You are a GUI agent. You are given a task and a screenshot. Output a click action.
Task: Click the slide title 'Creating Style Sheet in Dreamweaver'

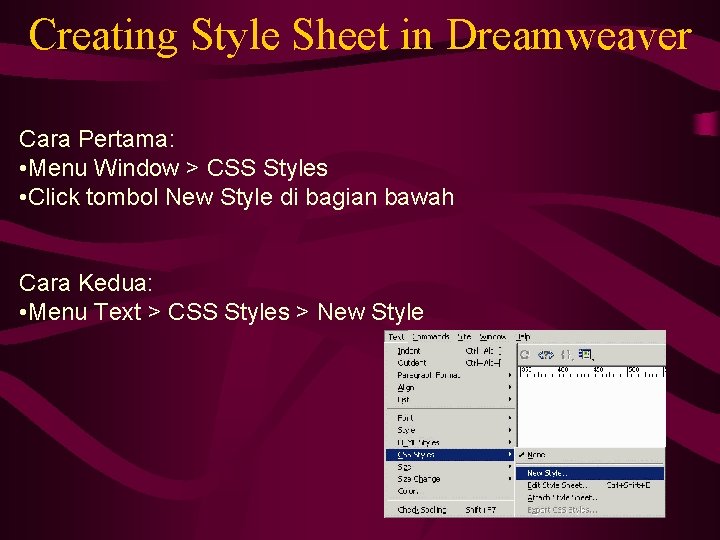360,35
